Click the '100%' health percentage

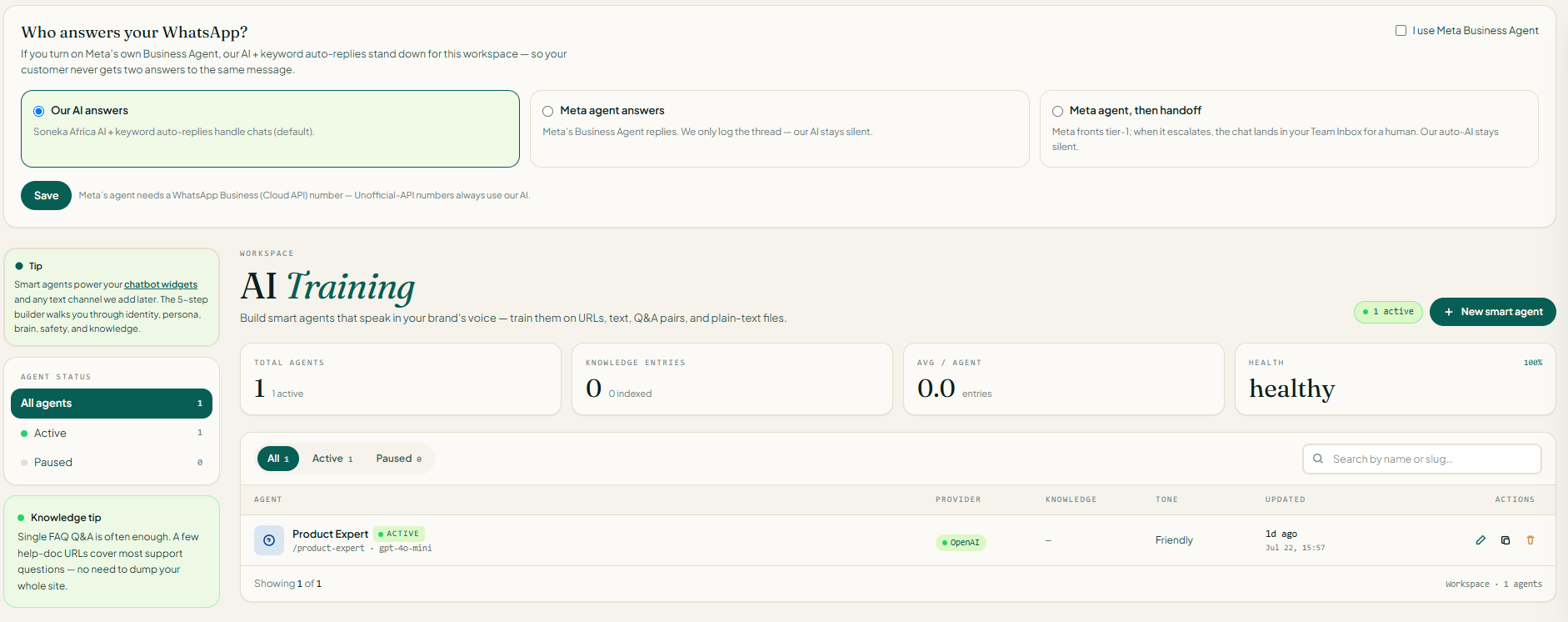[x=1533, y=363]
